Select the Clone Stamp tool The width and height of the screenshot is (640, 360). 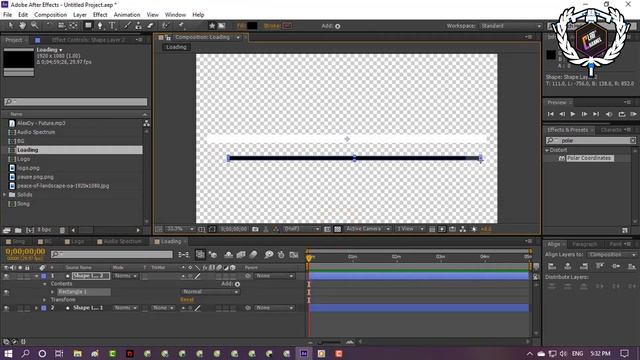[x=138, y=26]
